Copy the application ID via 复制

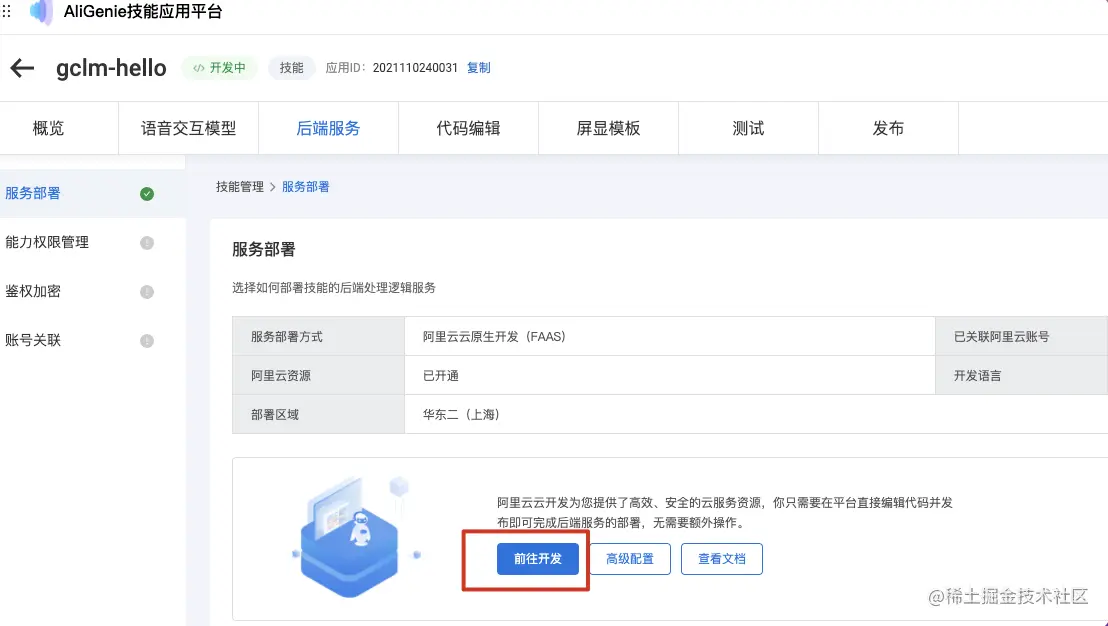[478, 68]
